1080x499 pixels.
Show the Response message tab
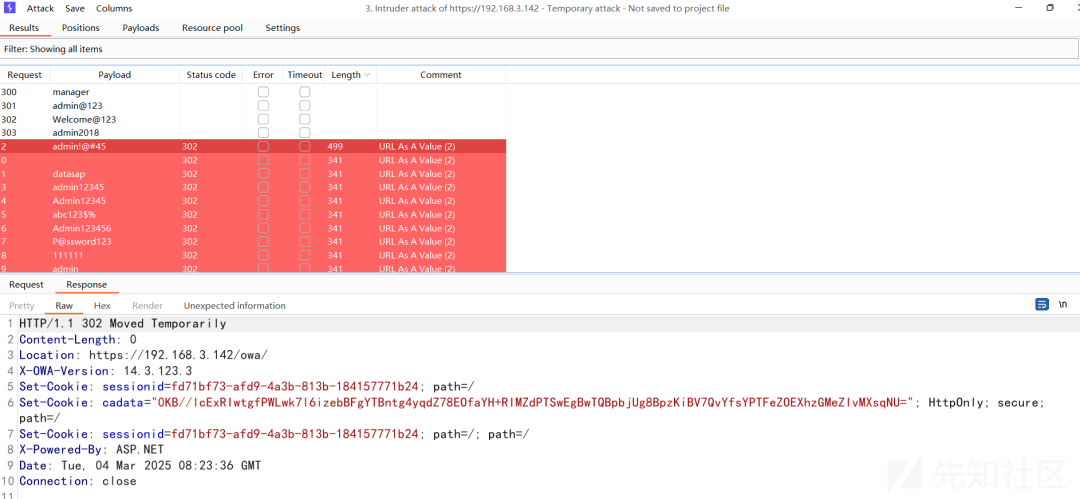87,285
